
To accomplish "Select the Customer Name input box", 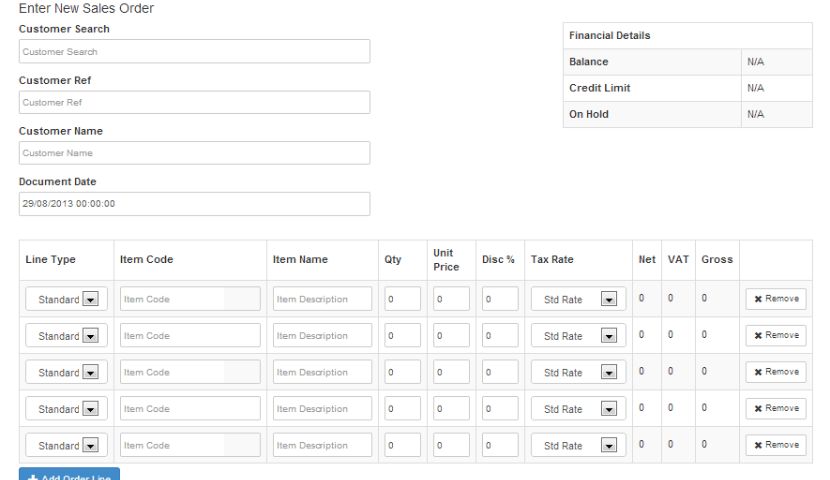I will tap(194, 153).
